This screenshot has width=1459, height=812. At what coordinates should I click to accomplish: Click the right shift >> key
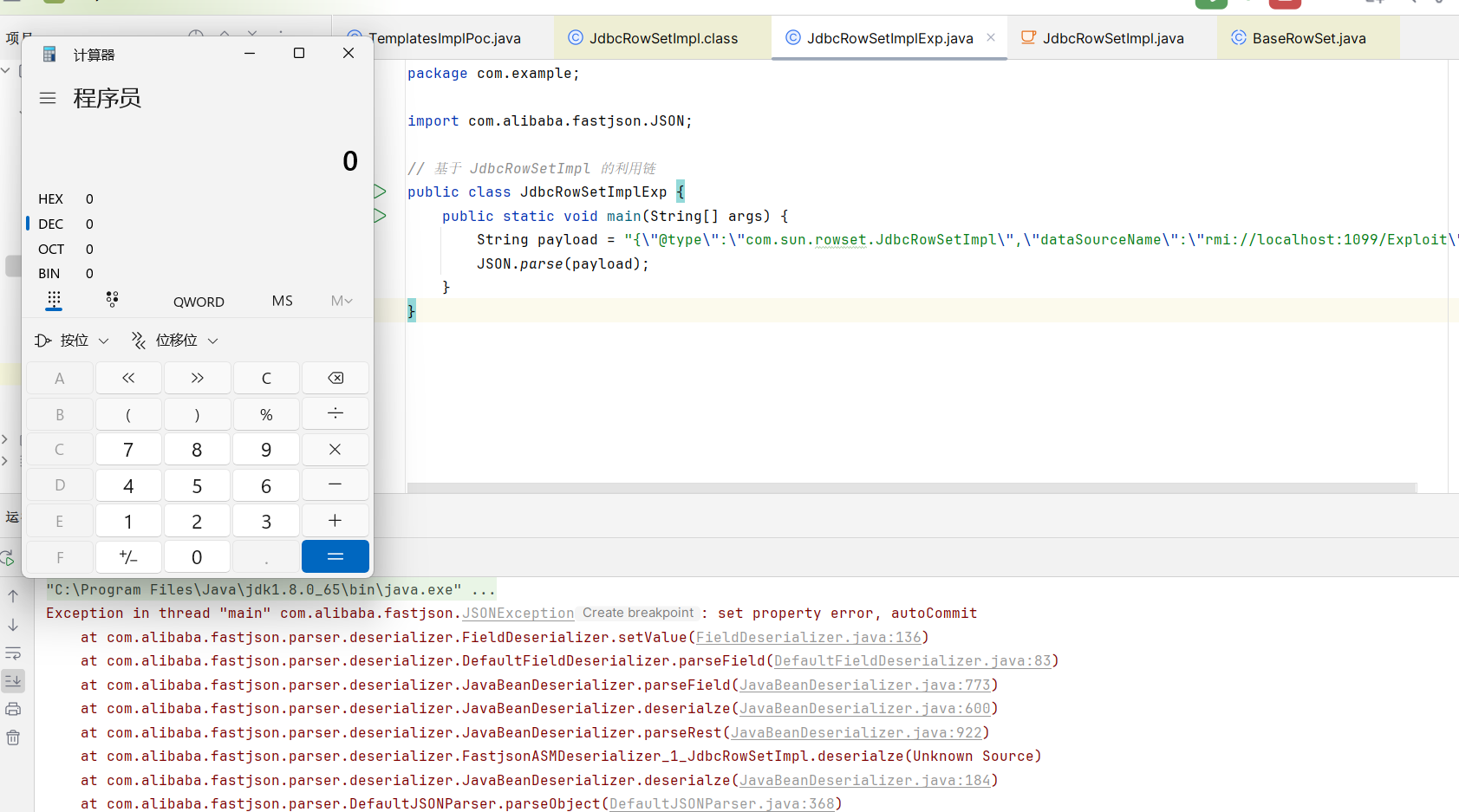[x=198, y=378]
